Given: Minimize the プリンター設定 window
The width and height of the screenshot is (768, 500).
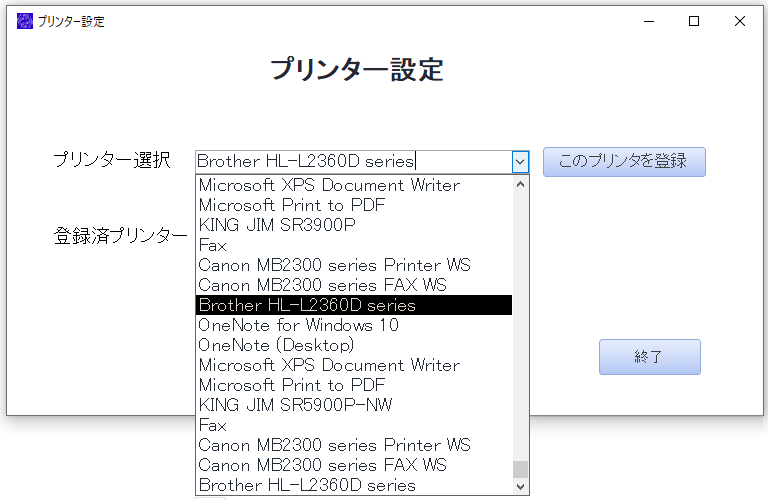Looking at the screenshot, I should [x=649, y=21].
